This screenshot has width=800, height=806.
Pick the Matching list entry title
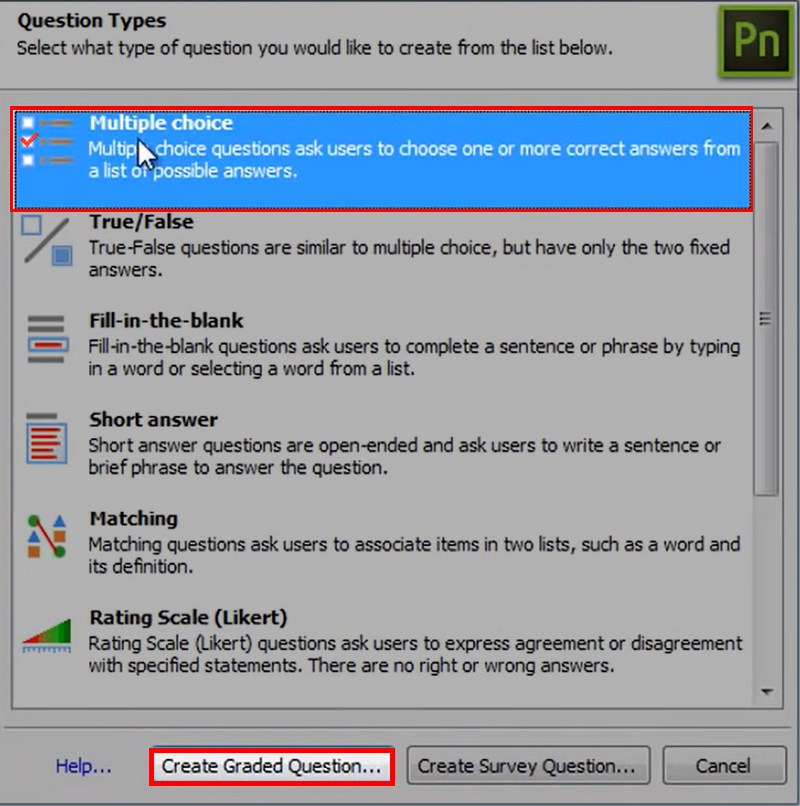click(x=134, y=519)
